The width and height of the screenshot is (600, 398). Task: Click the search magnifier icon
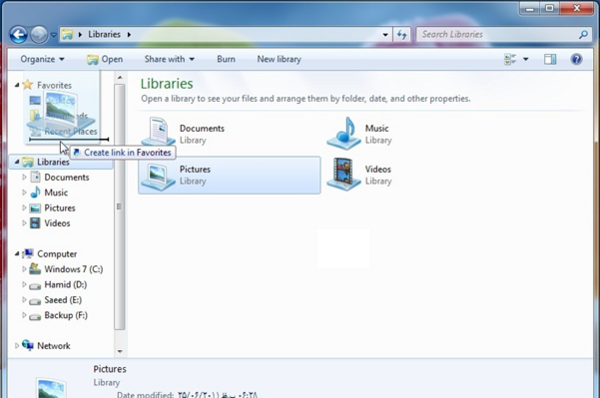(583, 35)
